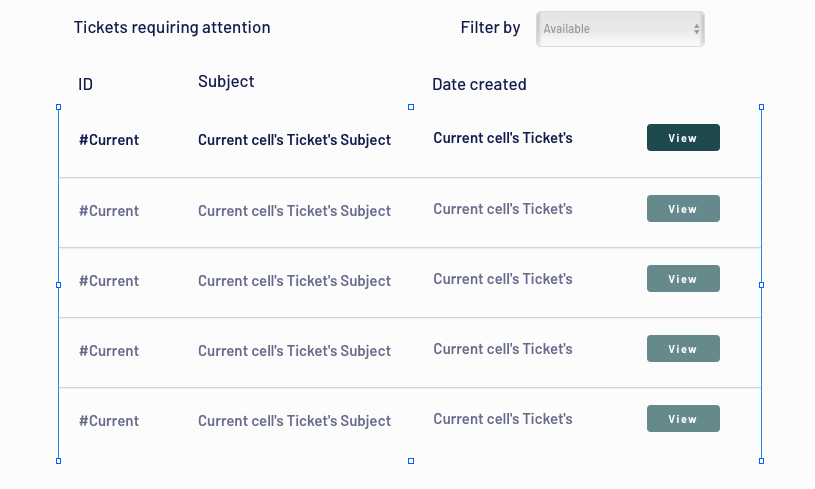This screenshot has height=489, width=815.
Task: Select the top-middle selection handle
Action: (411, 107)
